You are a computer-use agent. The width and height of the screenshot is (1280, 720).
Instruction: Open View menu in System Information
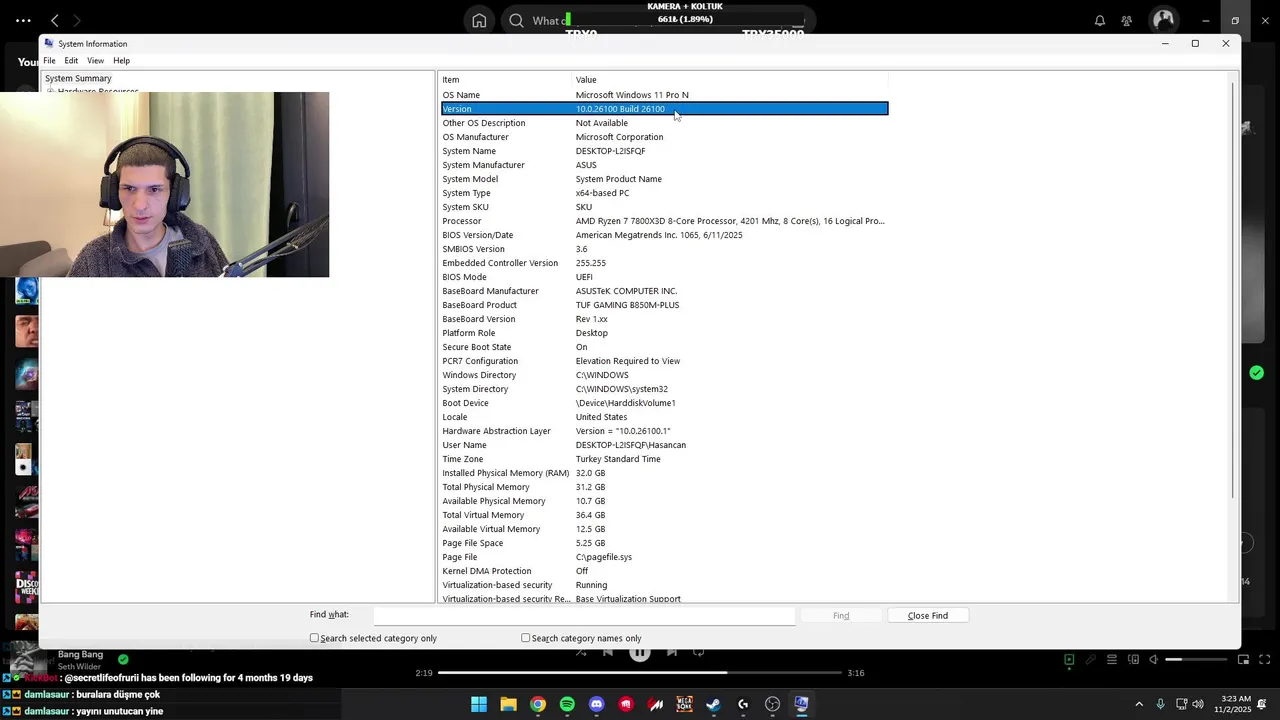[x=95, y=61]
